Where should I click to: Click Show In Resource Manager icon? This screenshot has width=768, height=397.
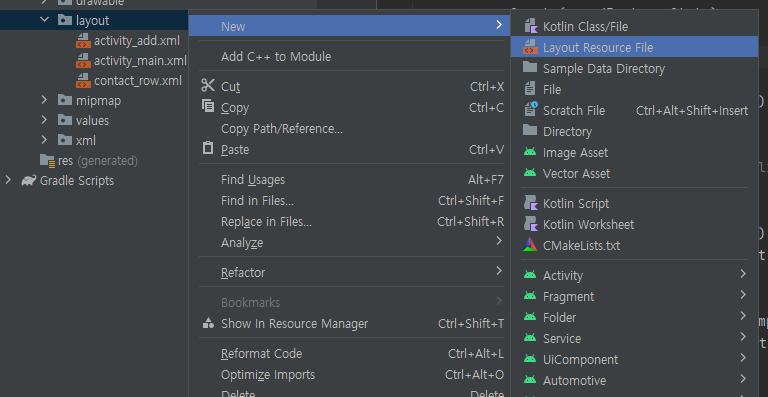[208, 323]
